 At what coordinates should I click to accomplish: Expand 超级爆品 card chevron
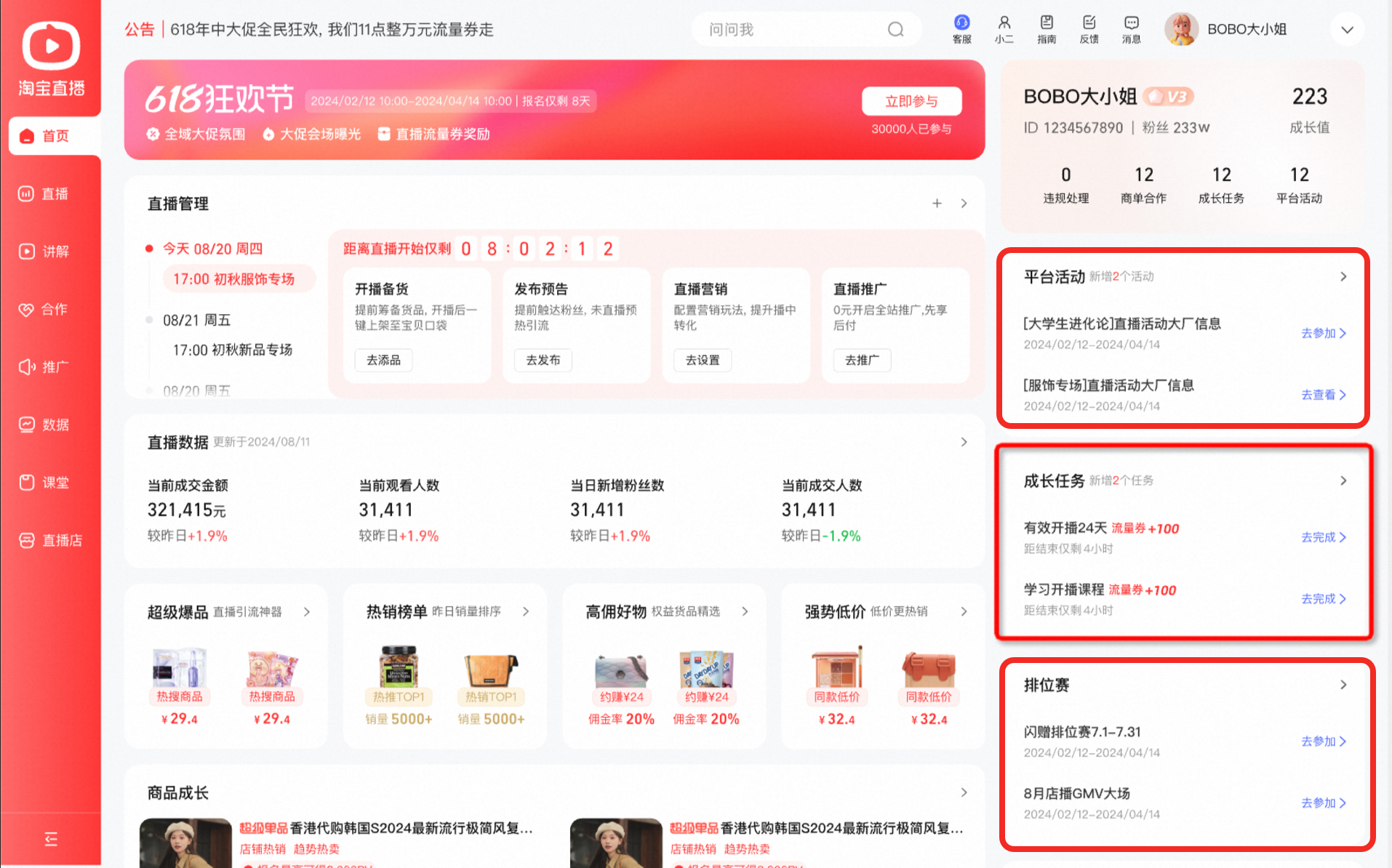pyautogui.click(x=307, y=611)
